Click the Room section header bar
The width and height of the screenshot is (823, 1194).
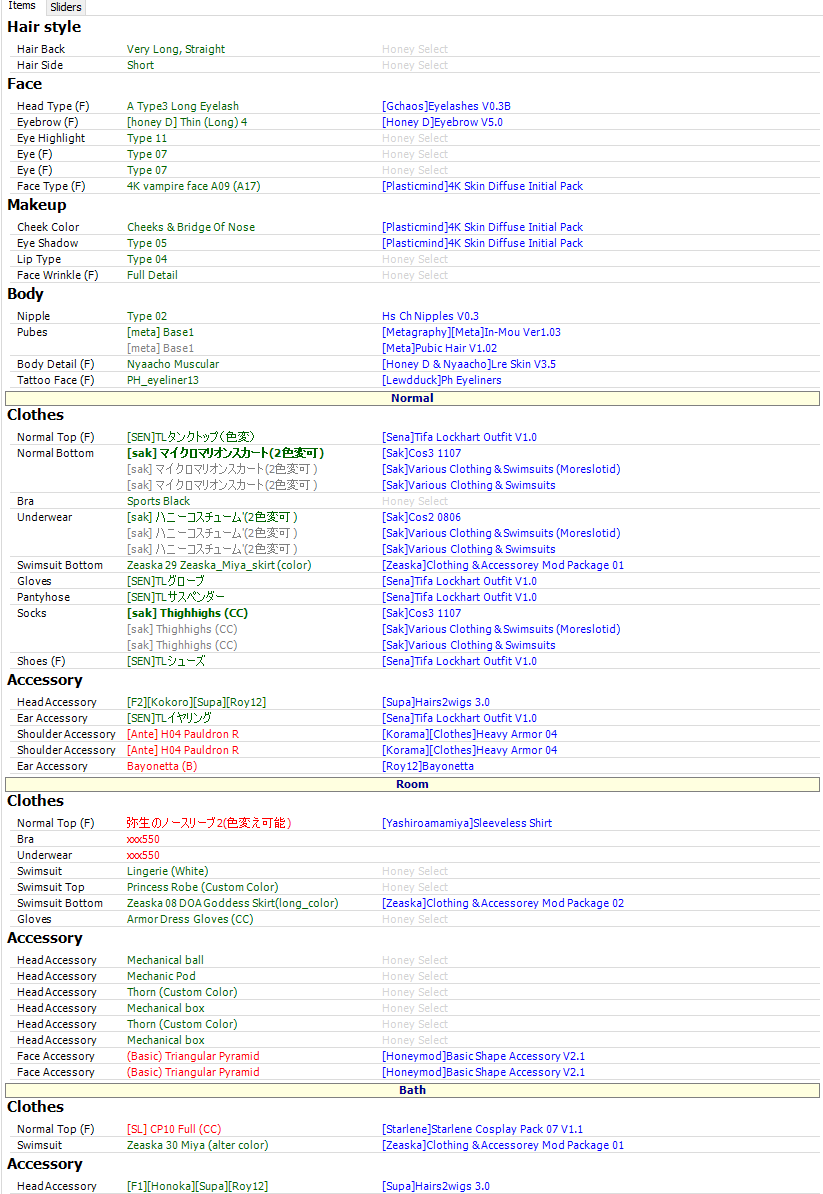pyautogui.click(x=412, y=784)
